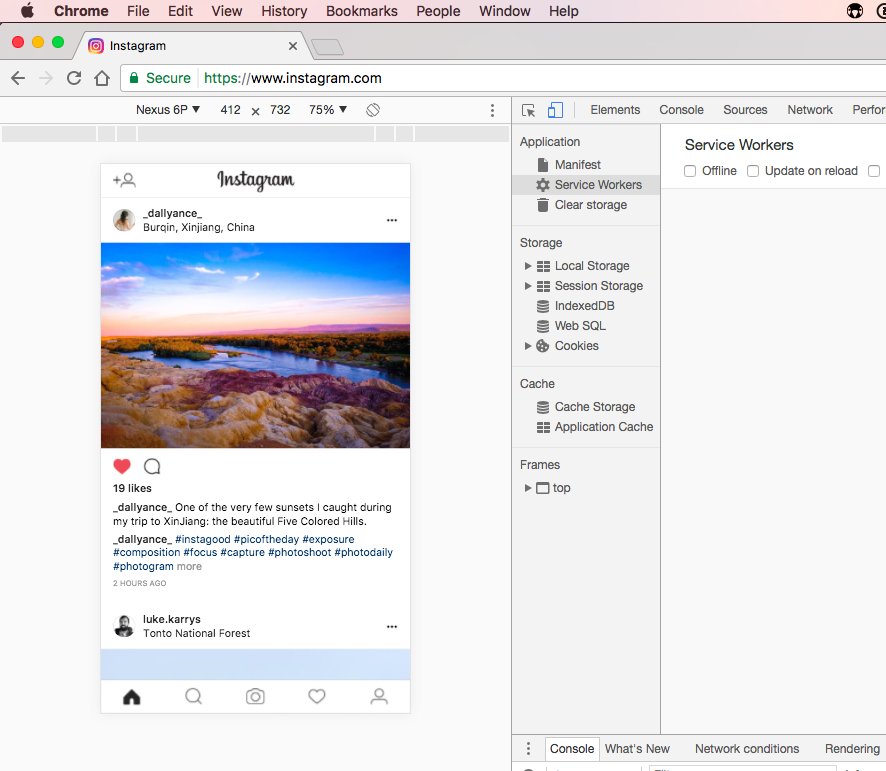This screenshot has height=771, width=886.
Task: Click the browser forward arrow
Action: pyautogui.click(x=46, y=78)
